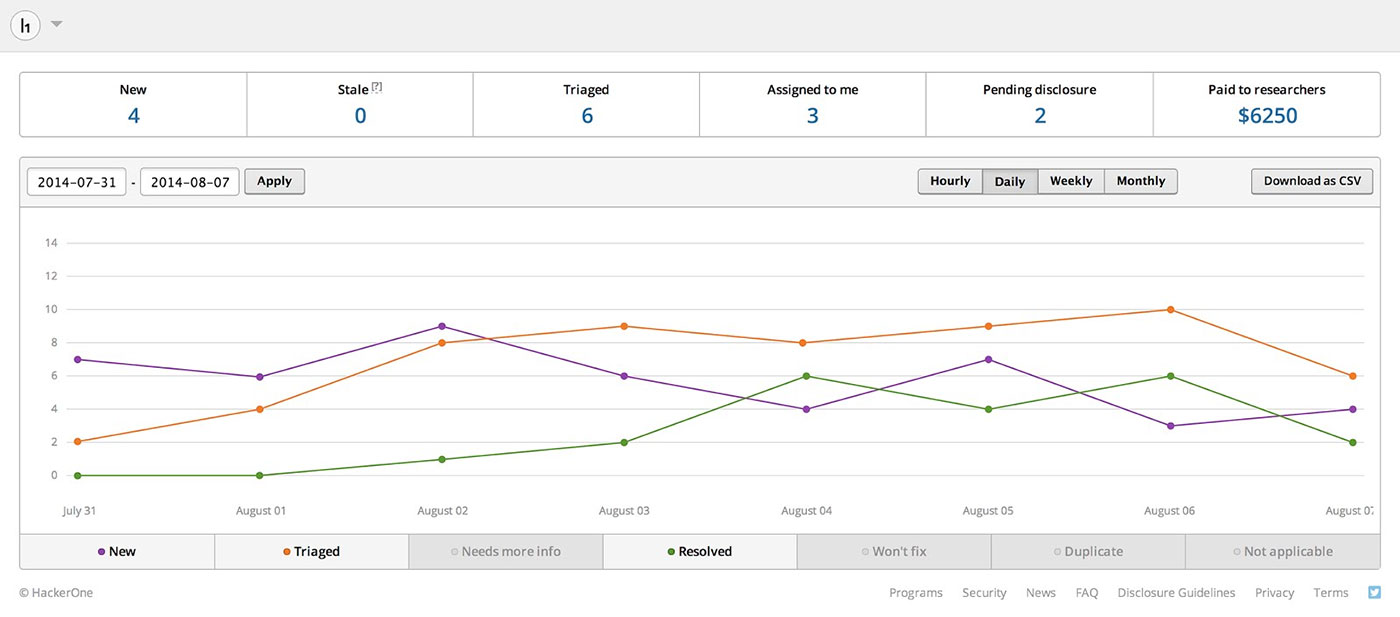Switch to the Weekly view tab
Image resolution: width=1400 pixels, height=617 pixels.
tap(1070, 181)
